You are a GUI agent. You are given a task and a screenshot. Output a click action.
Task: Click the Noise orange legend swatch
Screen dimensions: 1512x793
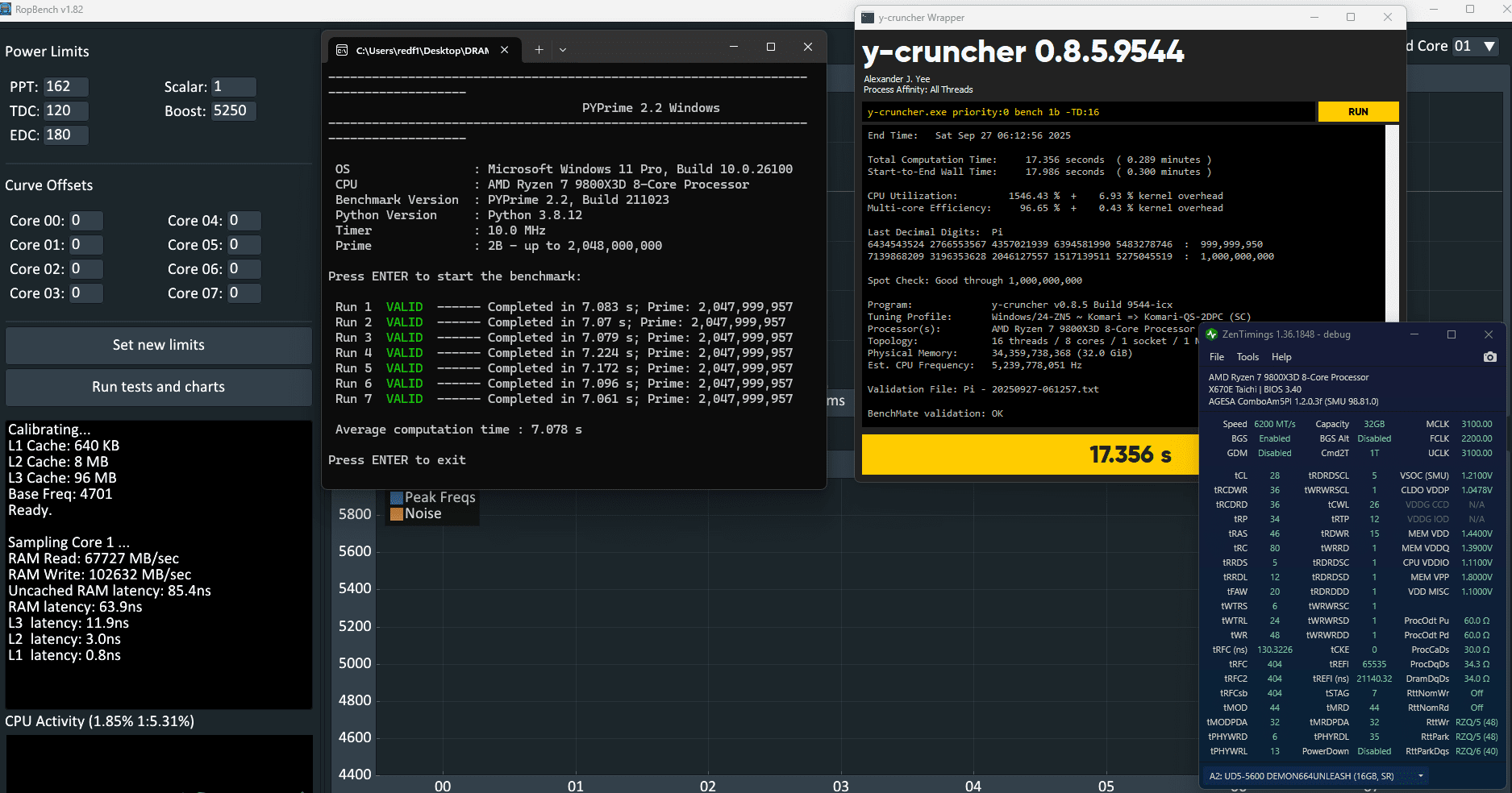pos(396,514)
